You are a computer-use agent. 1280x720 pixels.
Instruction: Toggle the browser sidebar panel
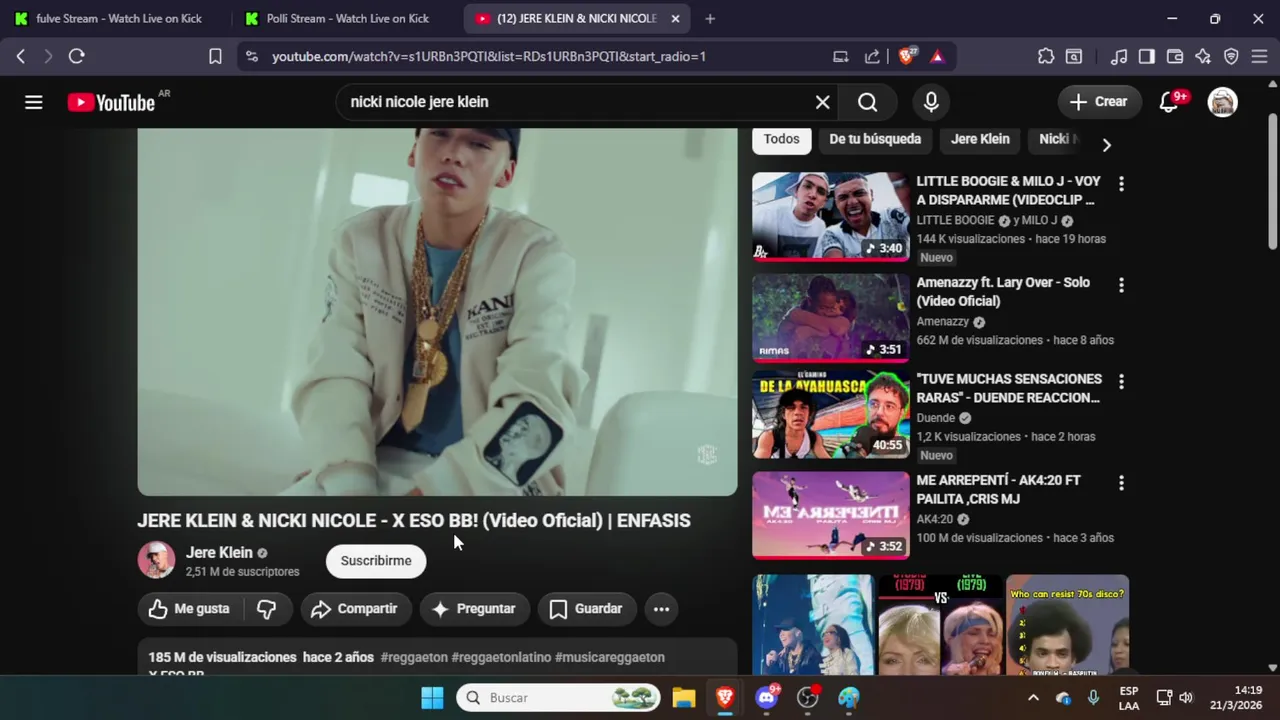(x=1147, y=56)
